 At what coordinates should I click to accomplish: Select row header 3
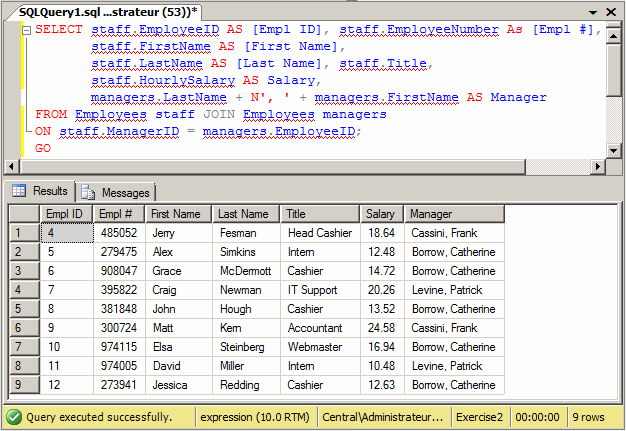(x=24, y=271)
